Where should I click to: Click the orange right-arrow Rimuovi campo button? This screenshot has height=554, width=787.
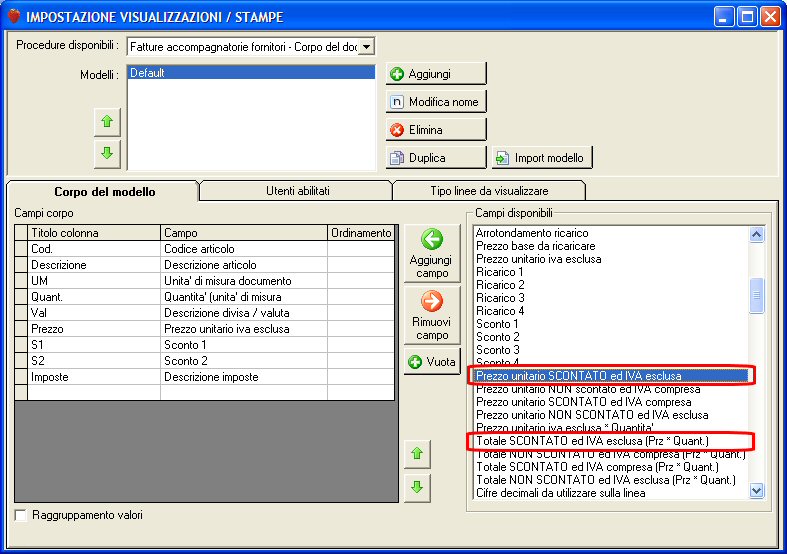coord(432,315)
